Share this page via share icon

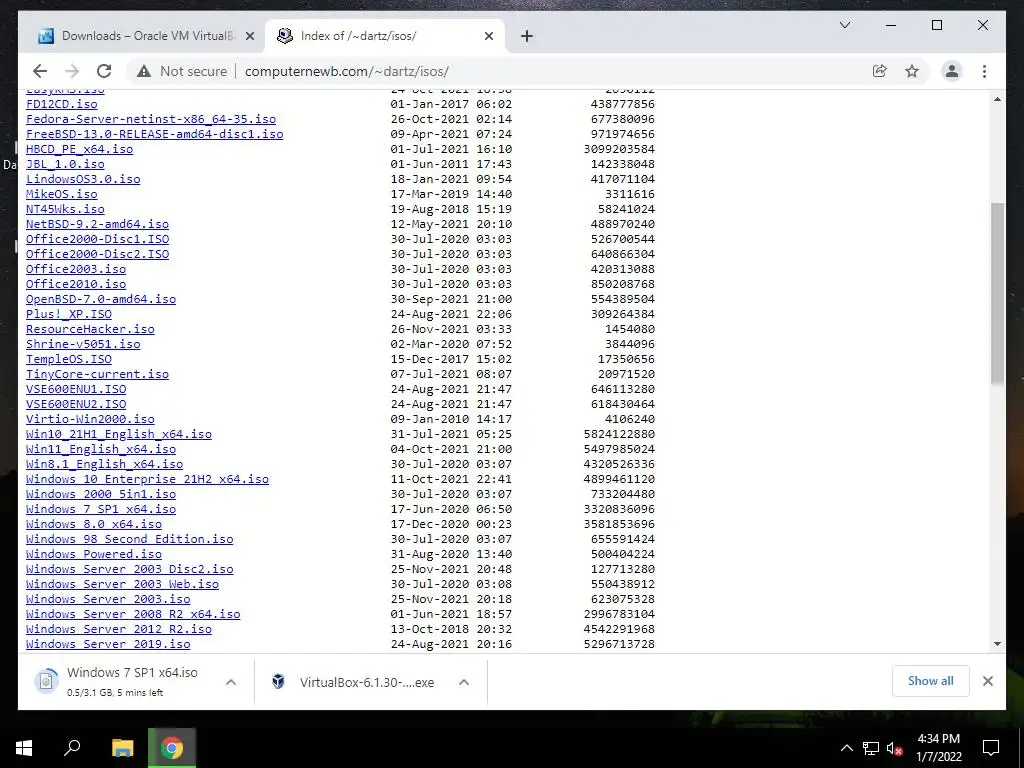[880, 71]
